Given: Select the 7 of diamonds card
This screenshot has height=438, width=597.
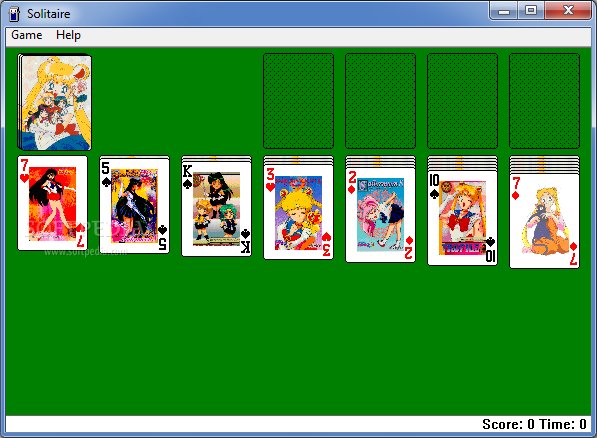Looking at the screenshot, I should point(544,221).
